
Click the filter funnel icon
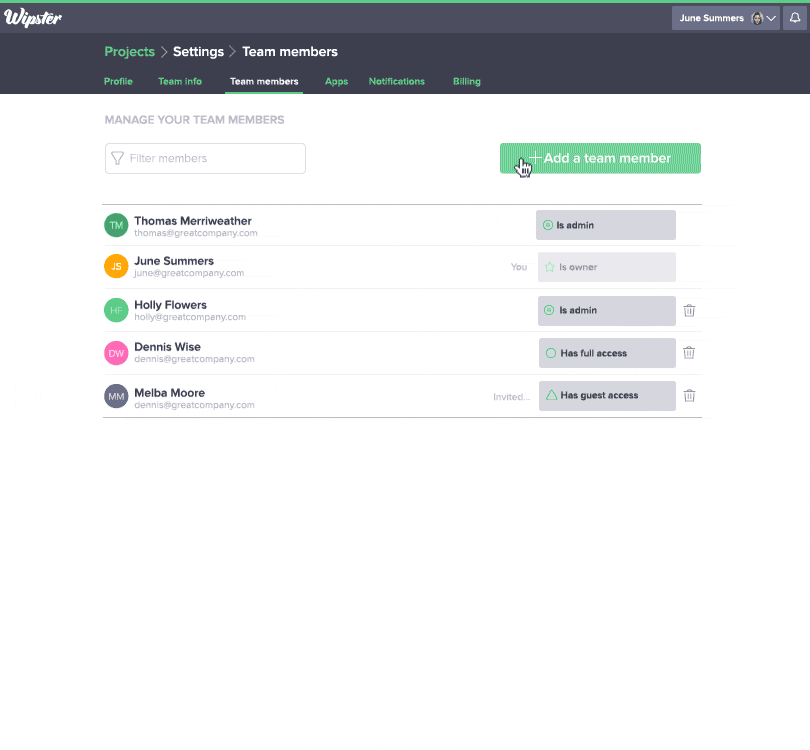[118, 158]
